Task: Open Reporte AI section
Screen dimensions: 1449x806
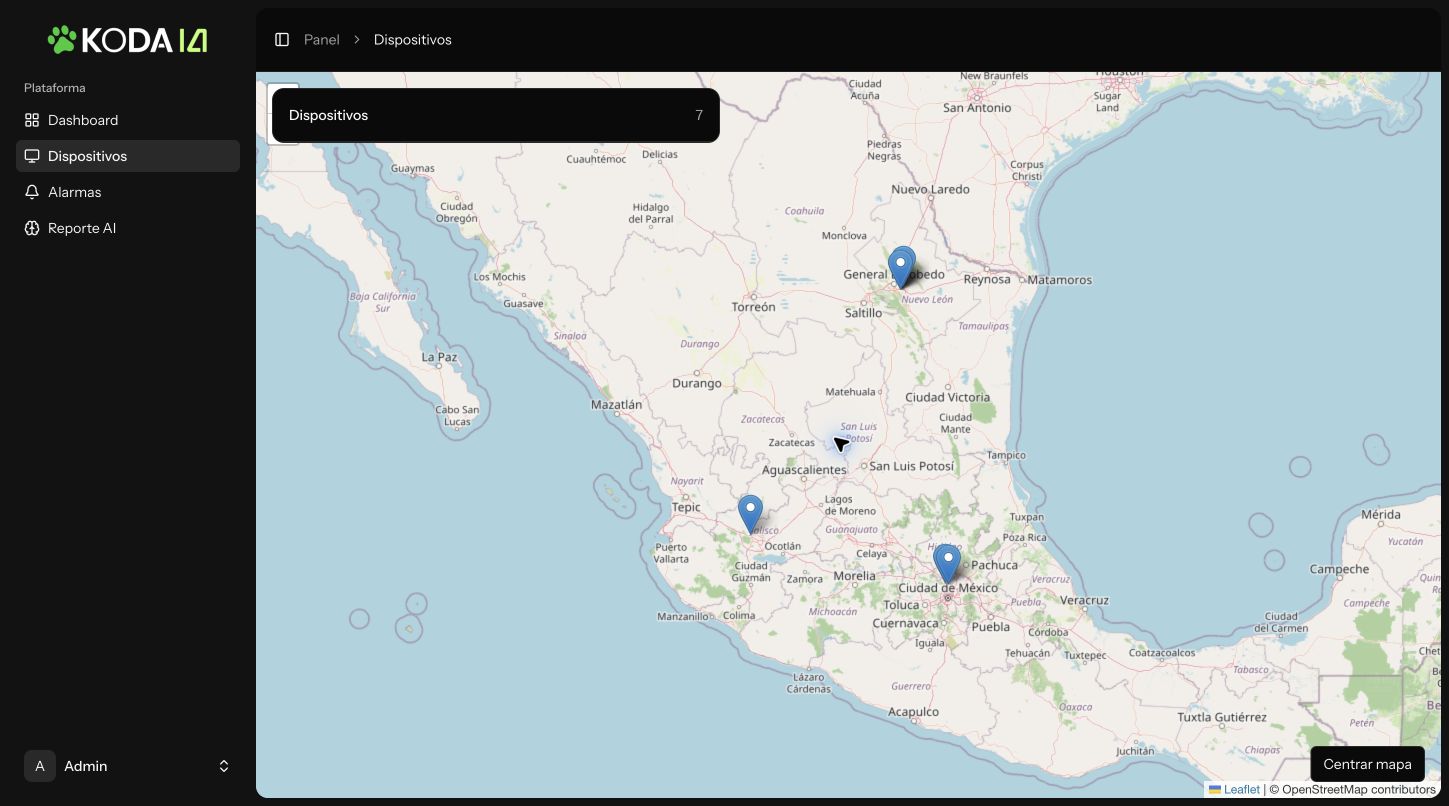Action: tap(128, 228)
